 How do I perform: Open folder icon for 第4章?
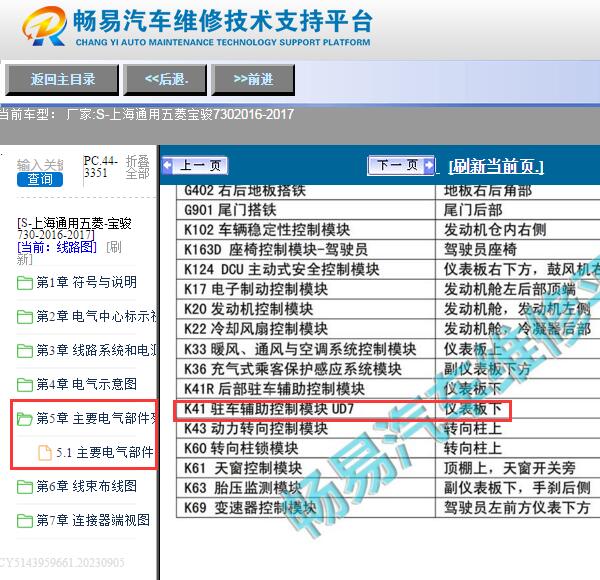tap(25, 384)
